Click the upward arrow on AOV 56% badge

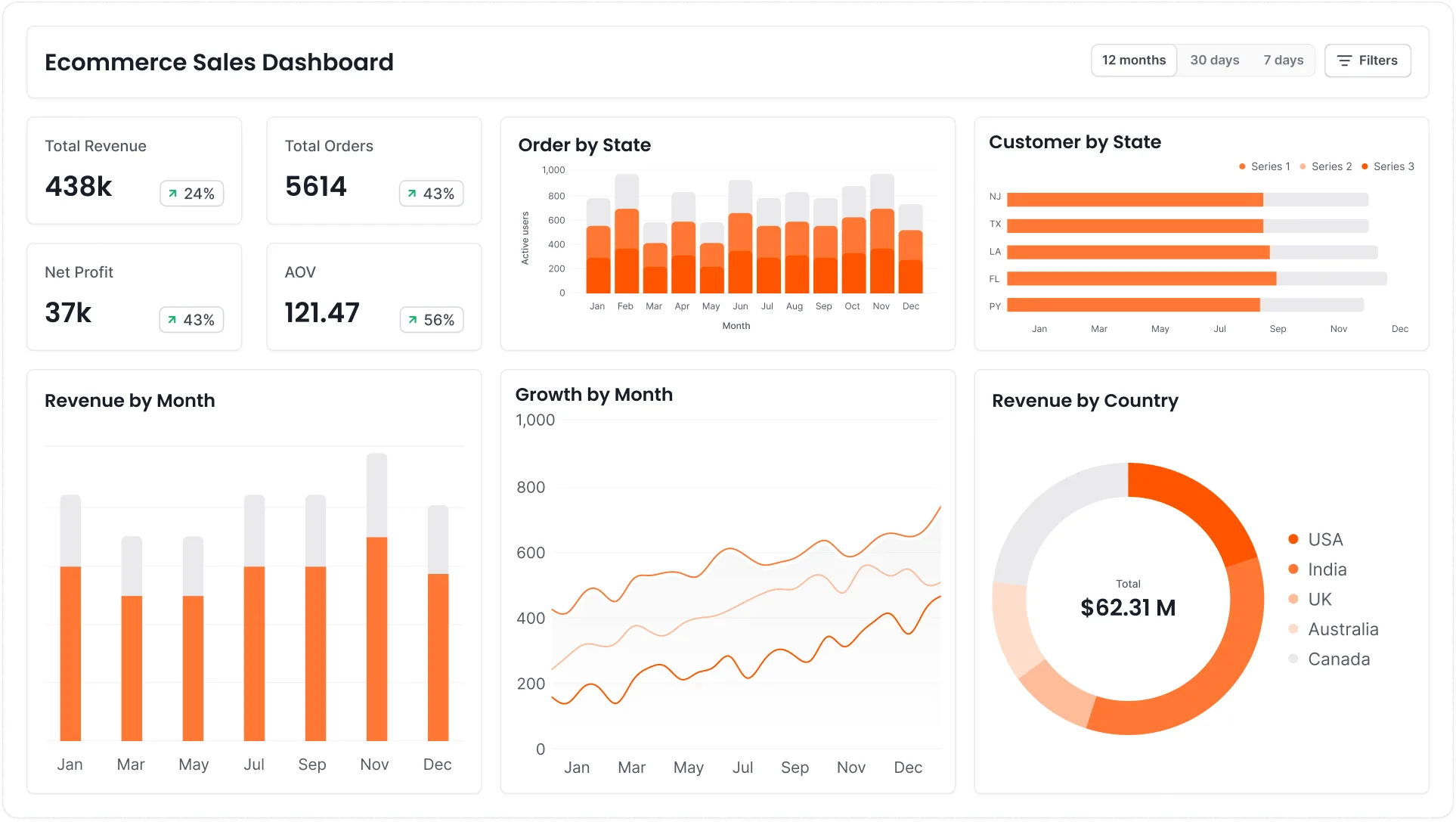[x=413, y=319]
